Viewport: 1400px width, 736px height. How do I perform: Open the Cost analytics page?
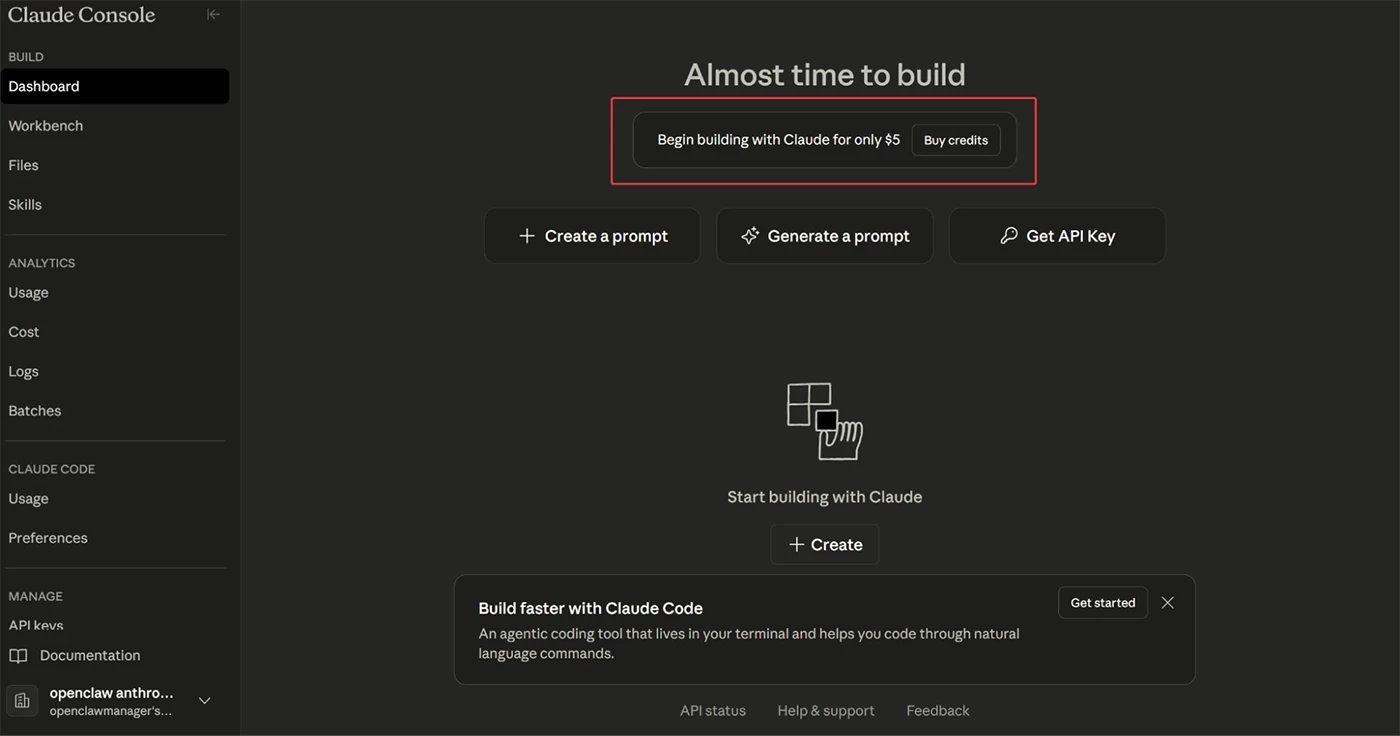pos(24,332)
